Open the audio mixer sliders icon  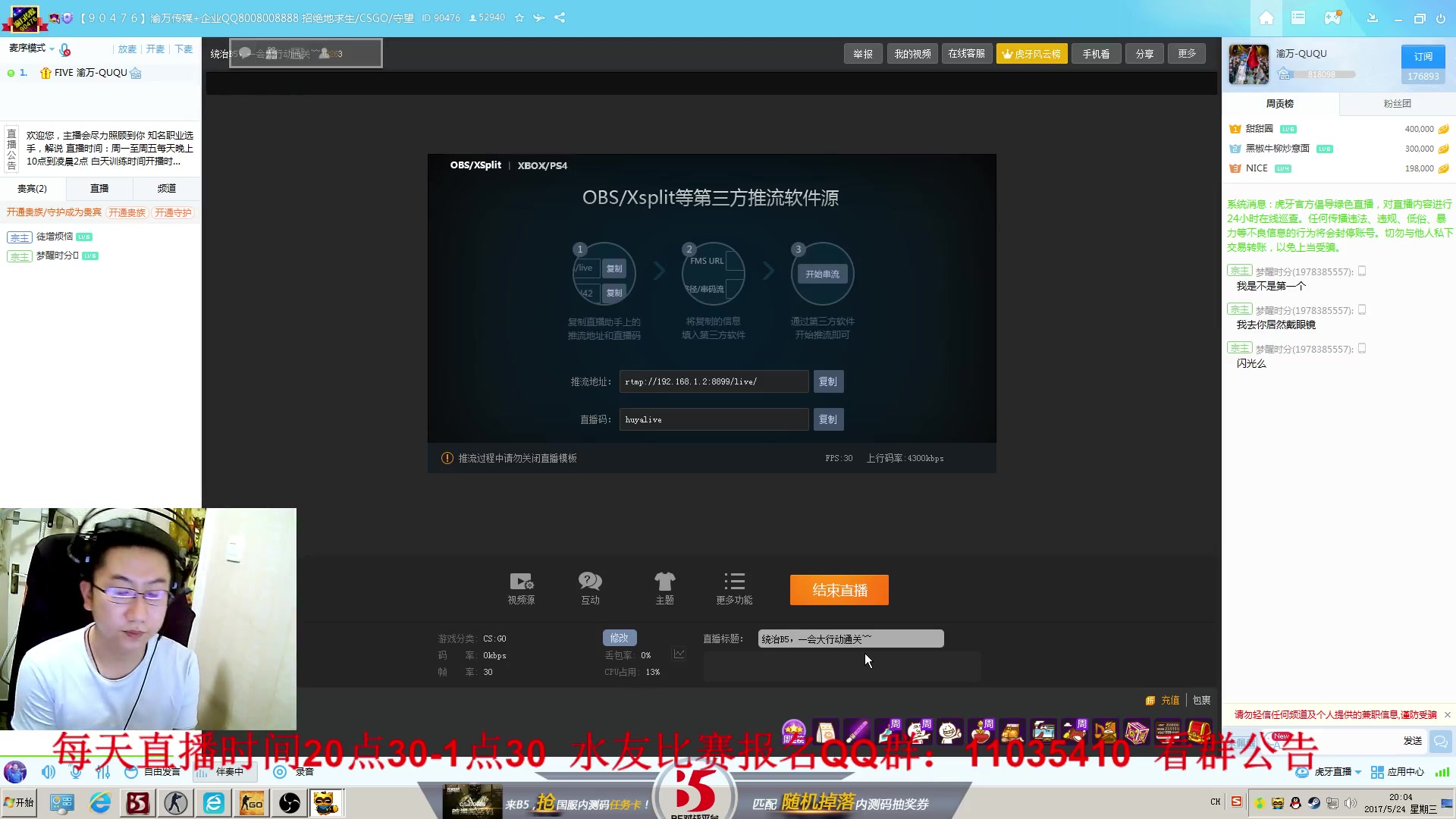click(x=103, y=772)
